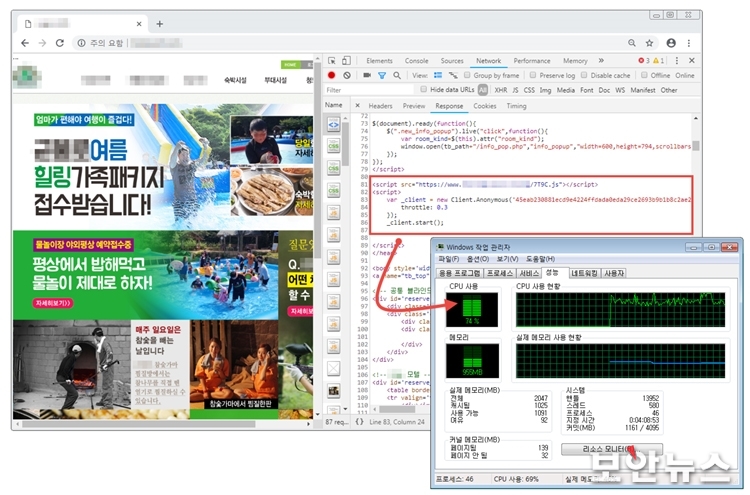Switch to Timing tab in request details
Image resolution: width=750 pixels, height=495 pixels.
[x=516, y=106]
